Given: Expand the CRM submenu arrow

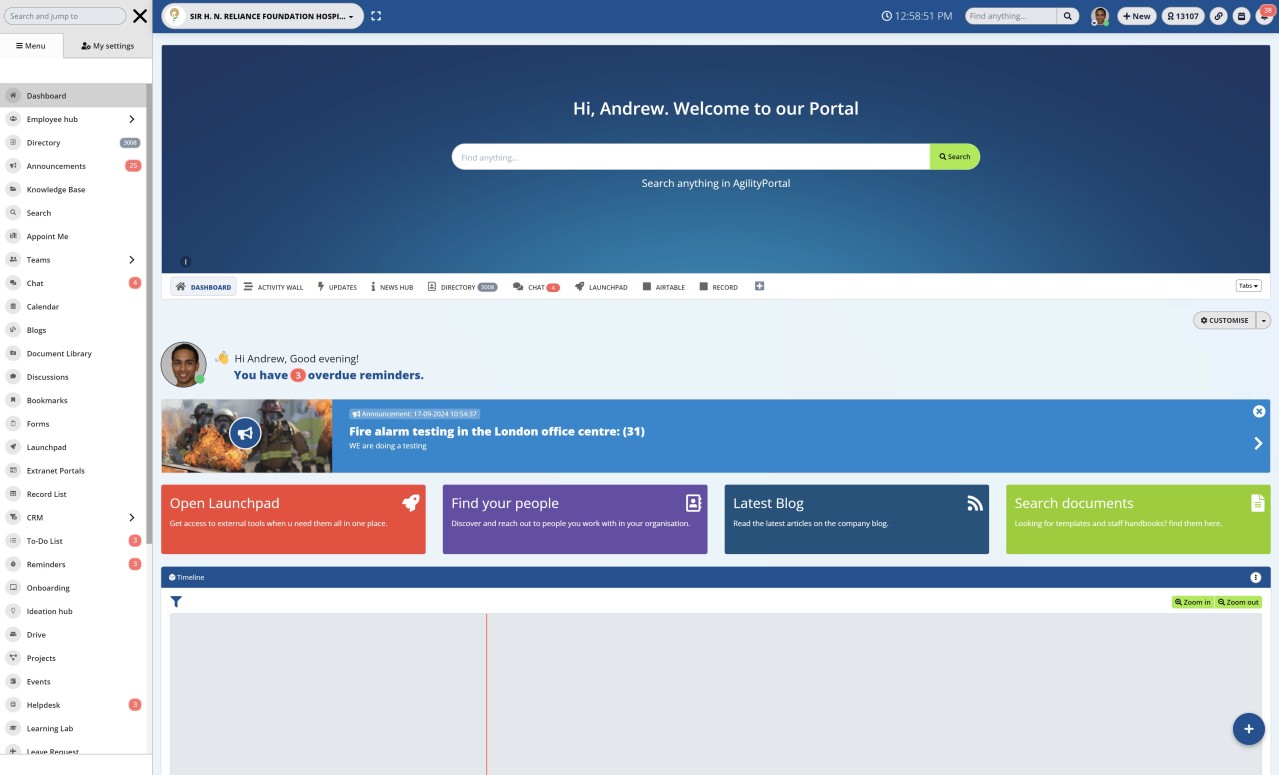Looking at the screenshot, I should (132, 518).
